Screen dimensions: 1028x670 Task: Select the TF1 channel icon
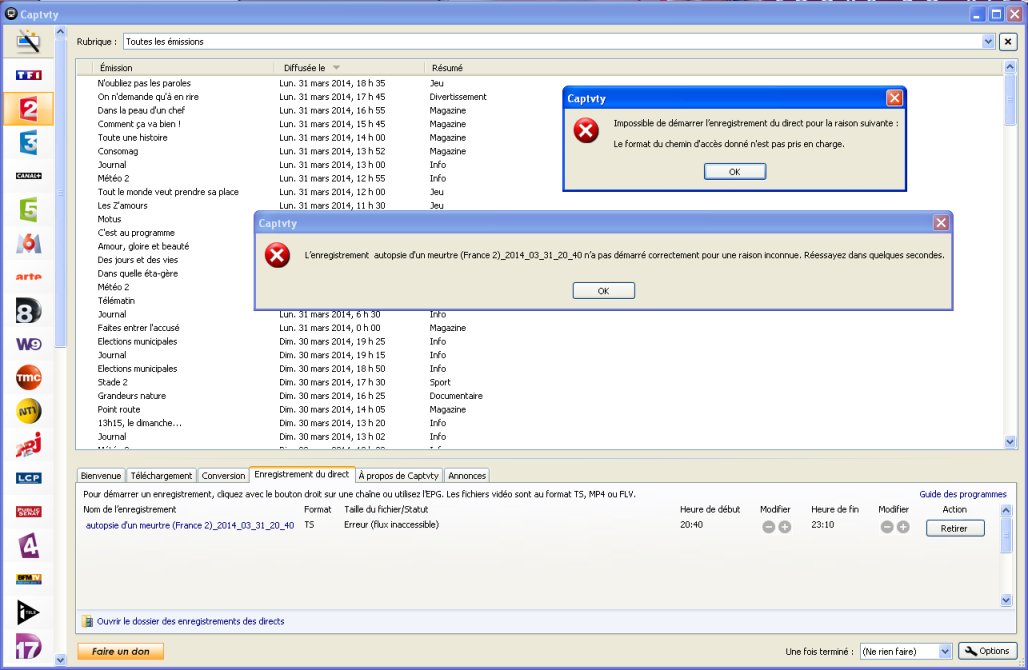pyautogui.click(x=28, y=75)
